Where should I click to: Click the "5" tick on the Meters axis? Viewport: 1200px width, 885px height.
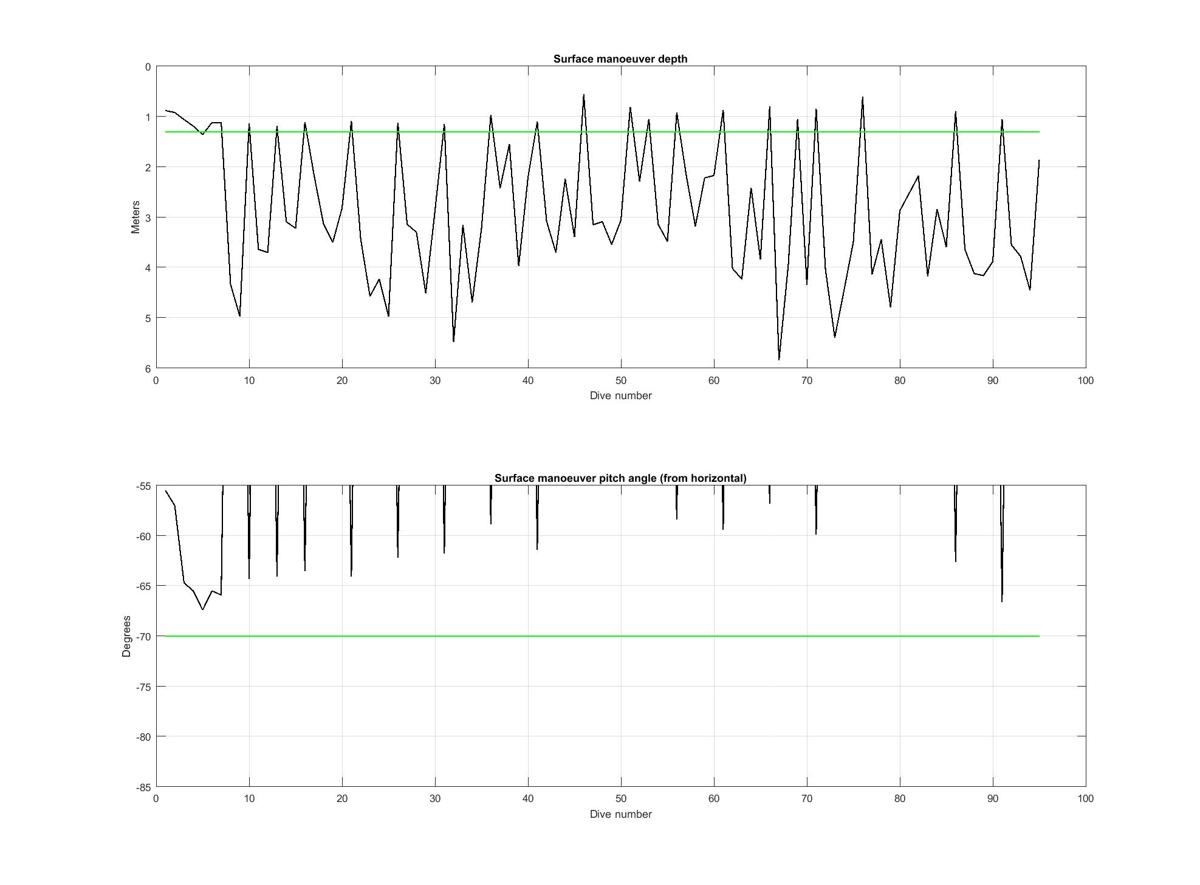click(148, 318)
